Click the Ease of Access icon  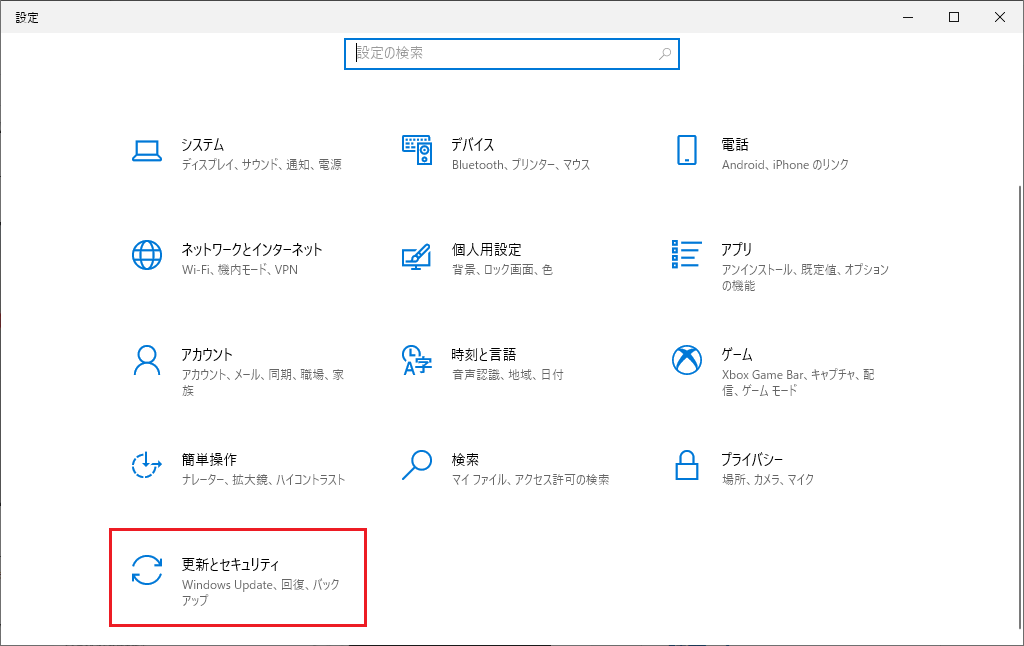click(147, 465)
